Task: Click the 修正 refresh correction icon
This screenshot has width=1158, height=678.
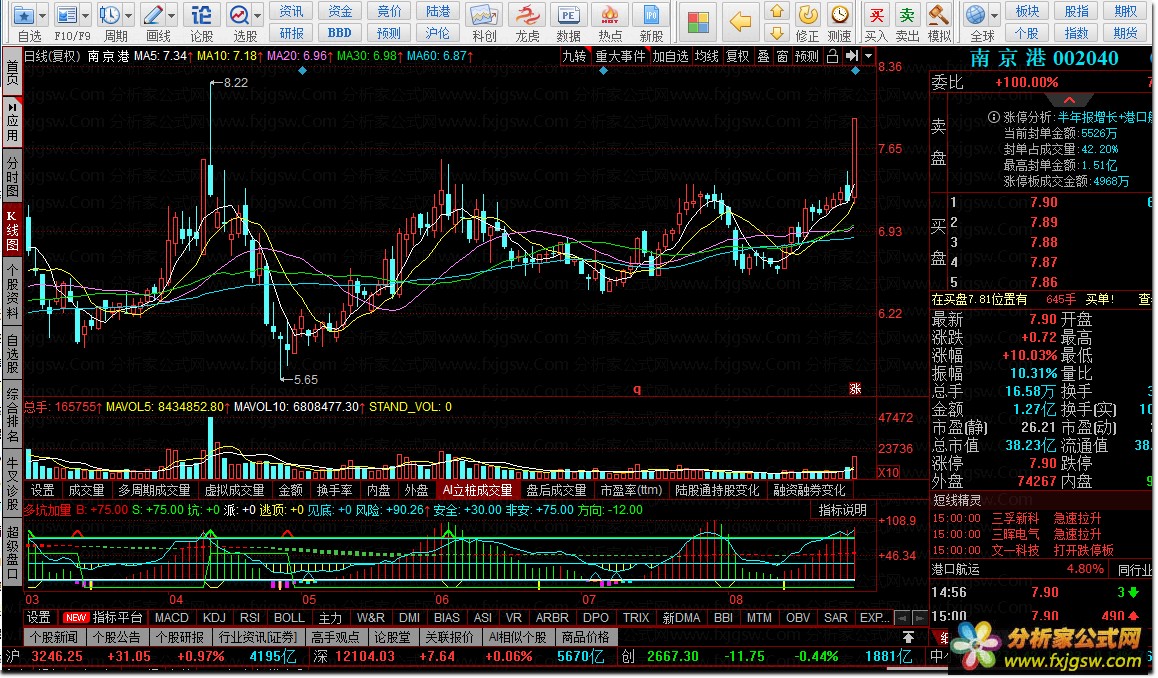Action: [x=808, y=16]
